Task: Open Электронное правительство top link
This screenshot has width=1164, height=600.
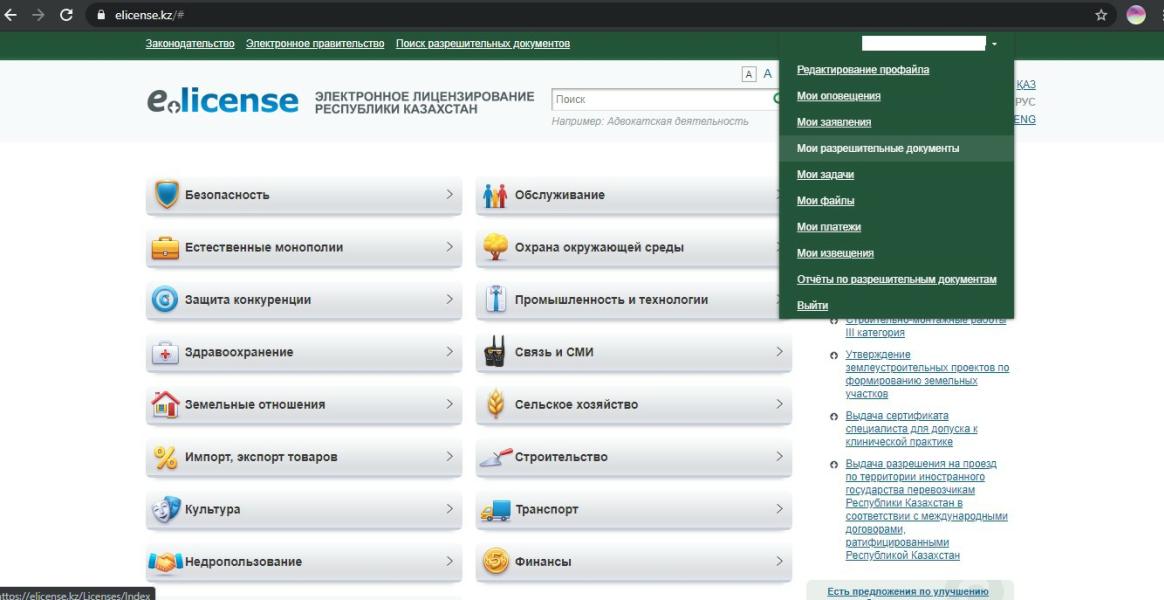Action: (315, 44)
